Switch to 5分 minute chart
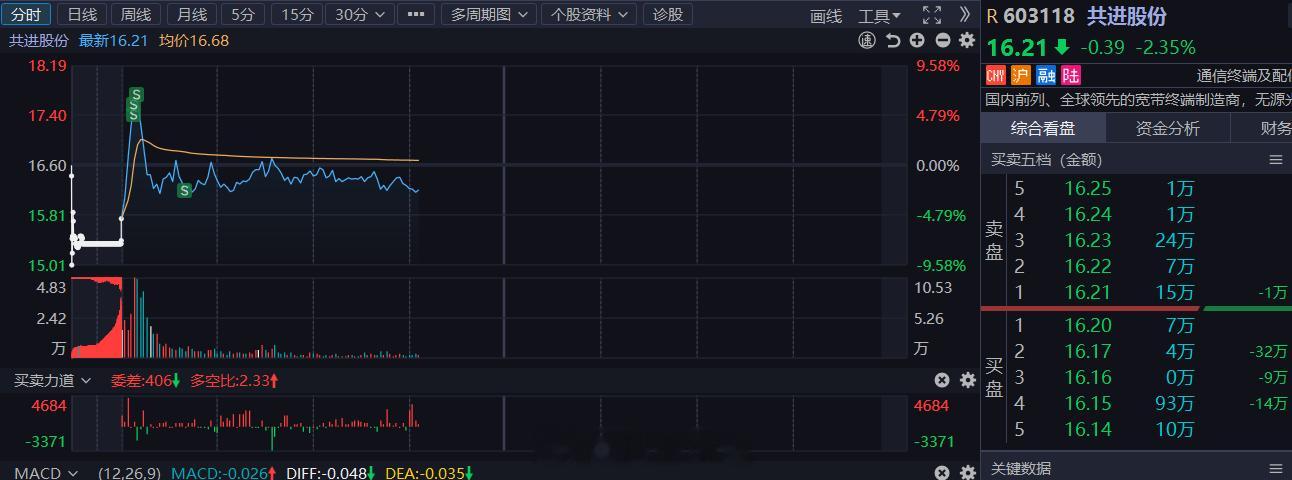Screen dimensions: 1292x480 tap(242, 14)
